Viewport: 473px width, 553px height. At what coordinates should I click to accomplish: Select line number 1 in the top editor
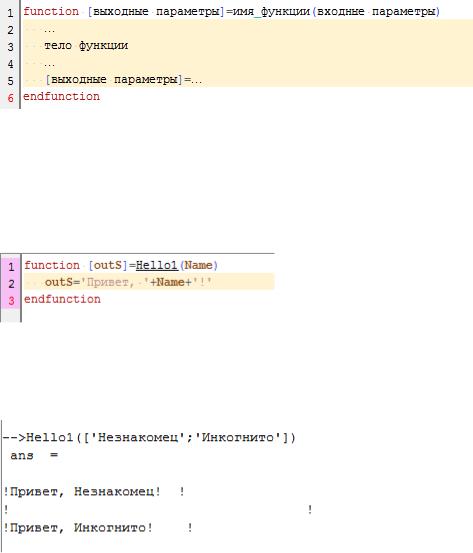[x=11, y=13]
